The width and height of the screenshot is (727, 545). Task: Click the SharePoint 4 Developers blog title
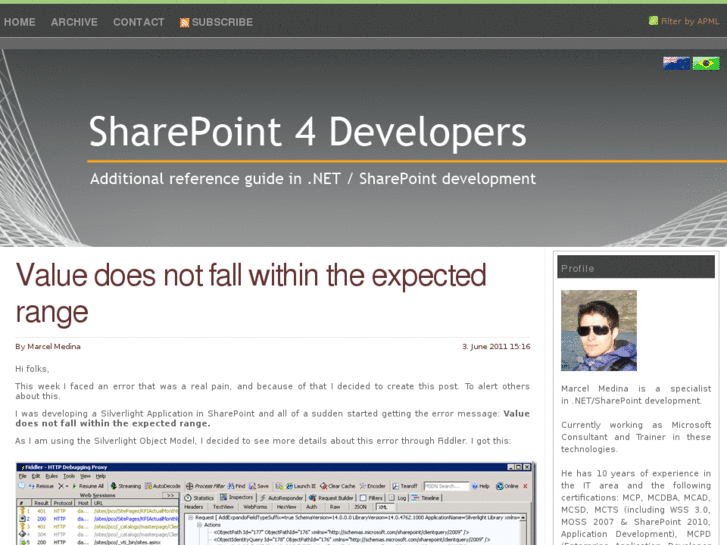click(307, 132)
